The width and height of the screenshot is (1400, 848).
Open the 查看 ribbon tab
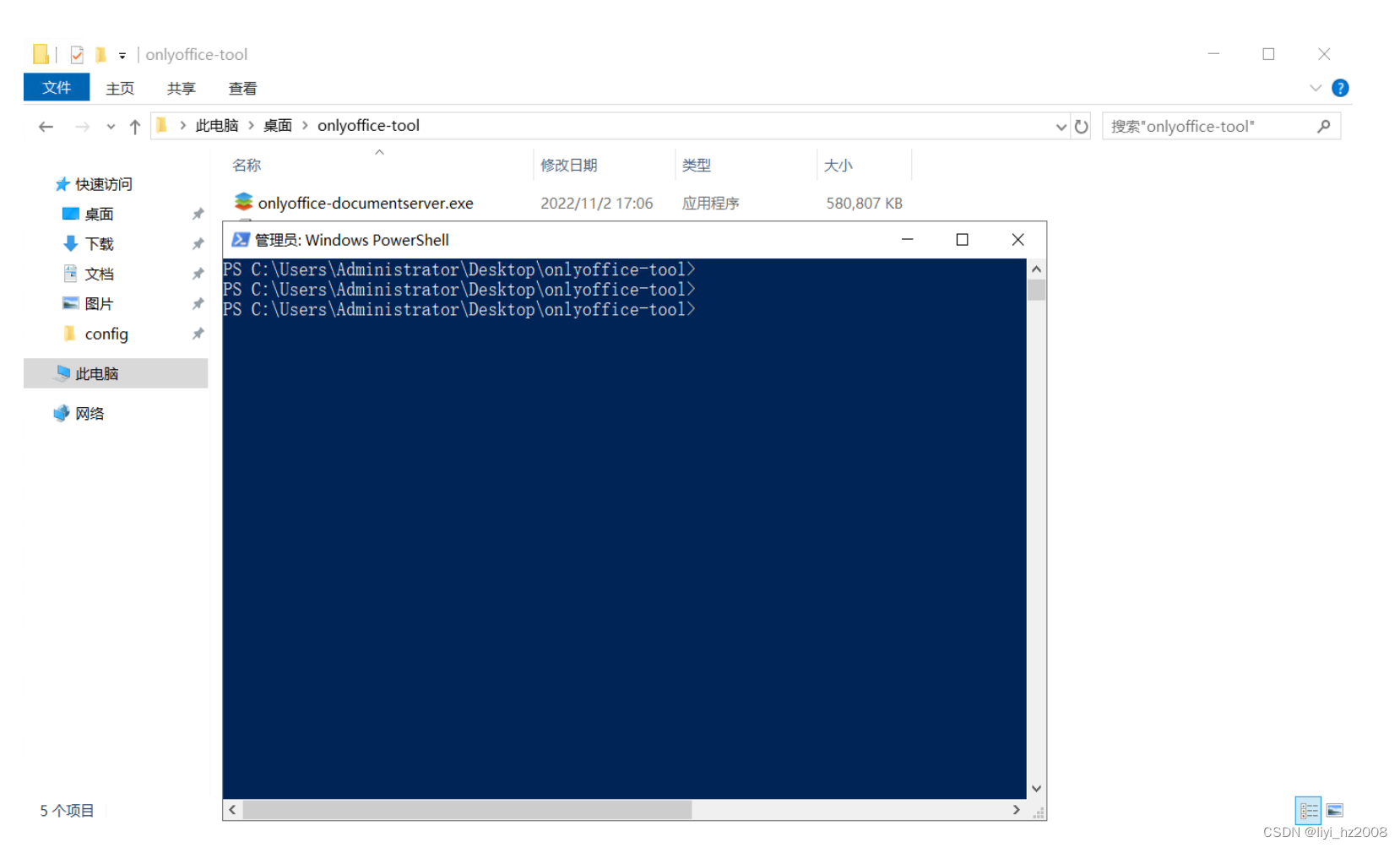point(242,89)
